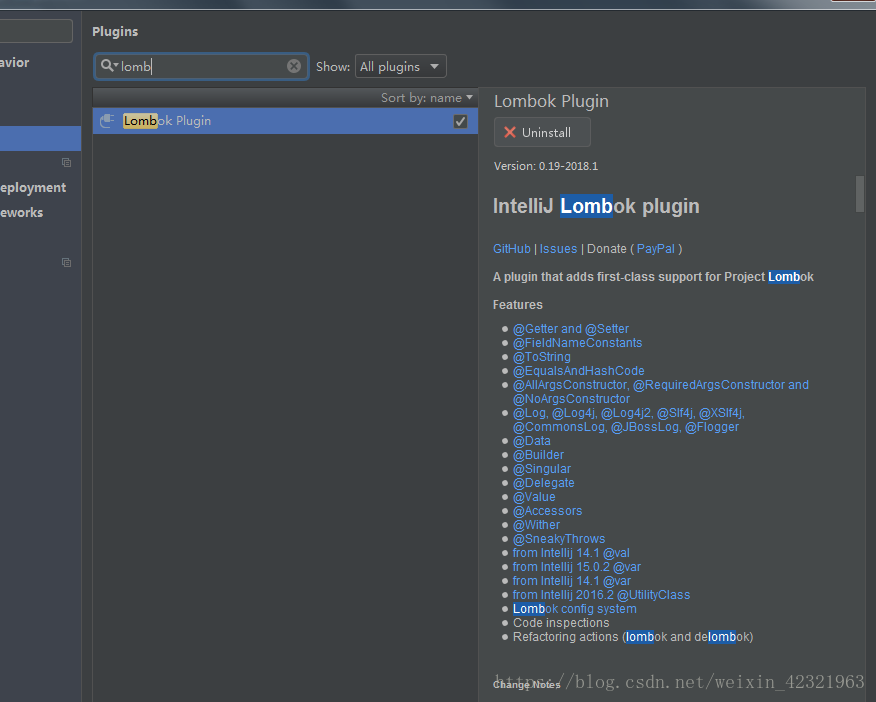
Task: Click the red X icon on Uninstall
Action: [x=510, y=132]
